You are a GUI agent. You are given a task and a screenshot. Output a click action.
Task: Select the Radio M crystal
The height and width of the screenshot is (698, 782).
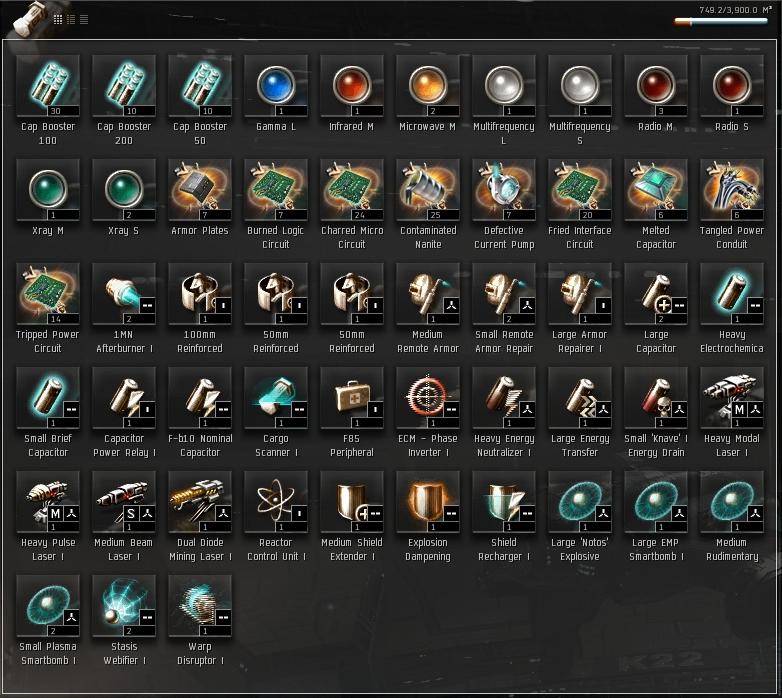(x=656, y=86)
